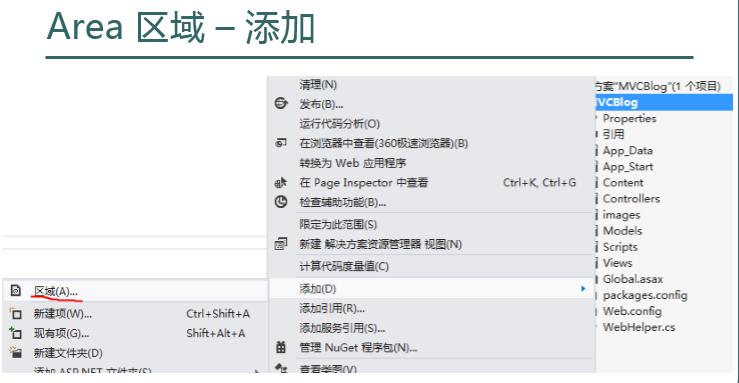
Task: Open the 添加(D) submenu entry
Action: point(431,289)
